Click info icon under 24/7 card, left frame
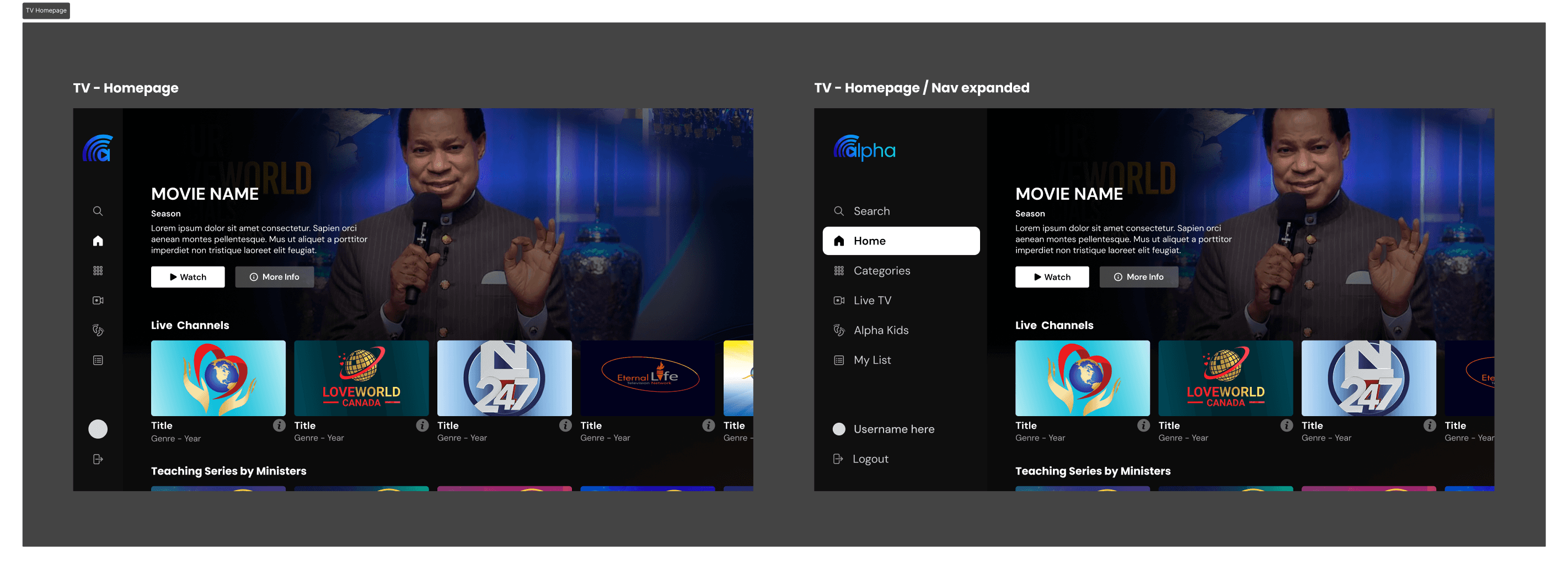Viewport: 1568px width, 569px height. (x=565, y=425)
